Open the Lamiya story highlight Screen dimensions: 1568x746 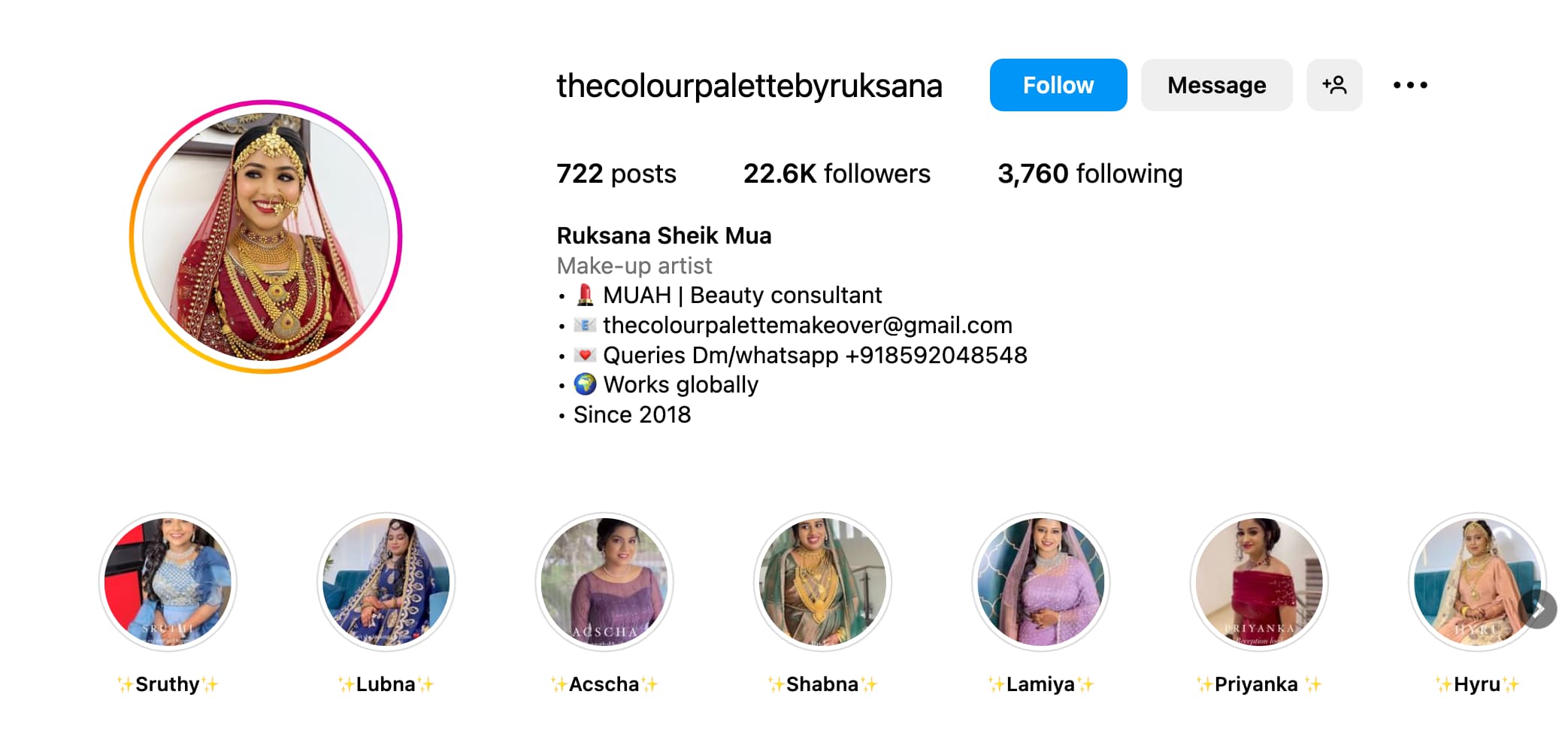pyautogui.click(x=1041, y=581)
